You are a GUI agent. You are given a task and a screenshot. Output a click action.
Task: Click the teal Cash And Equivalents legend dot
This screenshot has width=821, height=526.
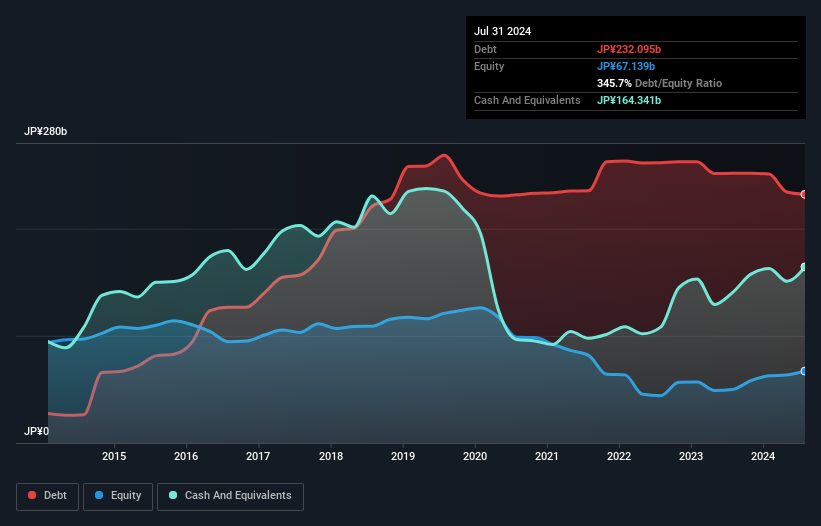(x=173, y=495)
